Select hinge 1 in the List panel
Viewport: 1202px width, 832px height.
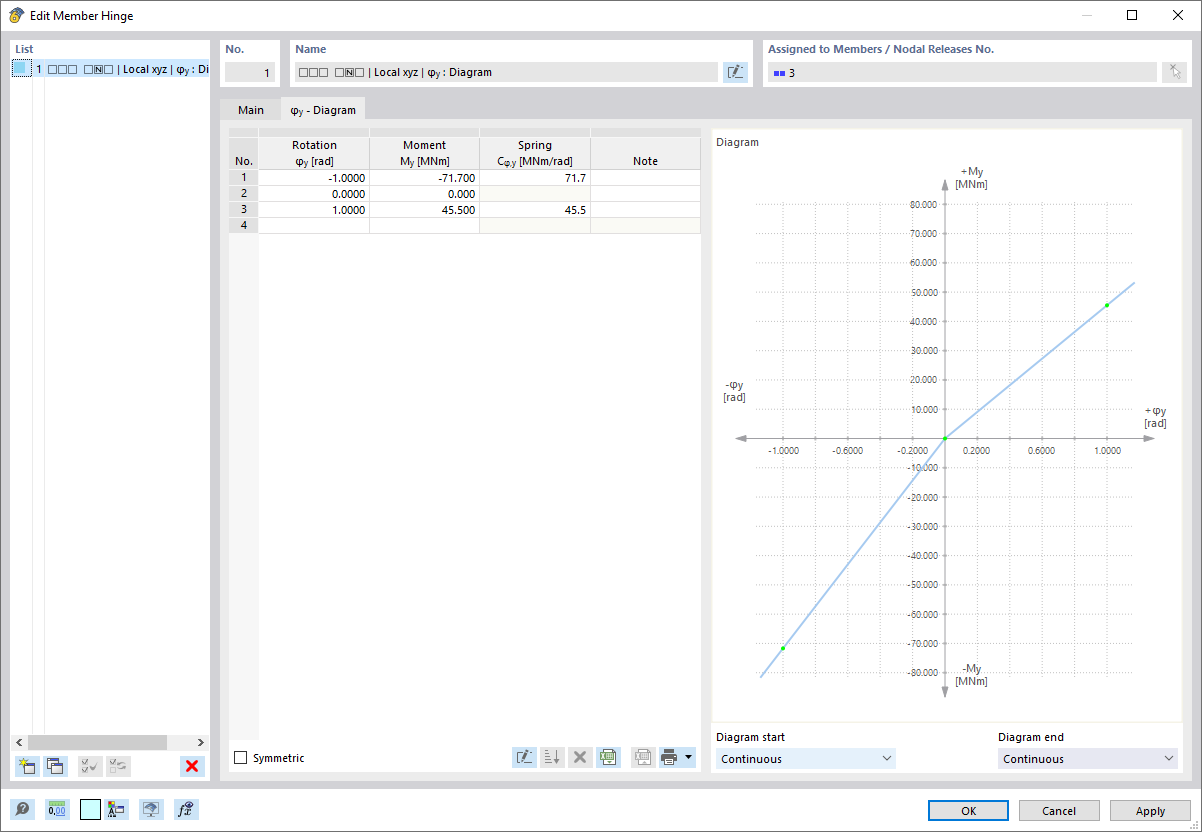coord(100,69)
